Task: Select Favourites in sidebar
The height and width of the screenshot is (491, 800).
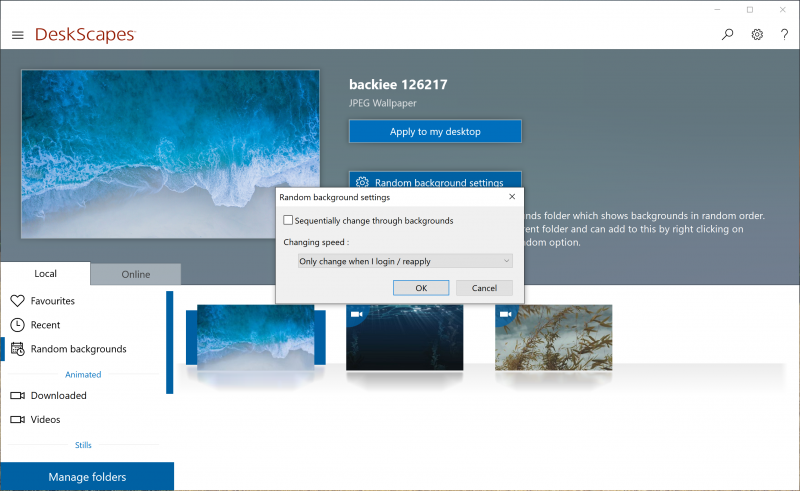Action: point(53,301)
